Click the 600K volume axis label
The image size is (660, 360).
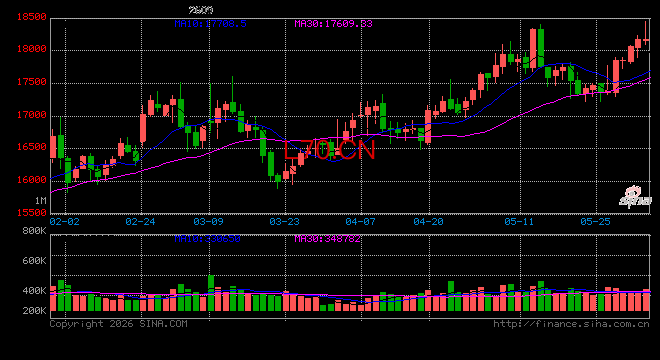click(35, 261)
